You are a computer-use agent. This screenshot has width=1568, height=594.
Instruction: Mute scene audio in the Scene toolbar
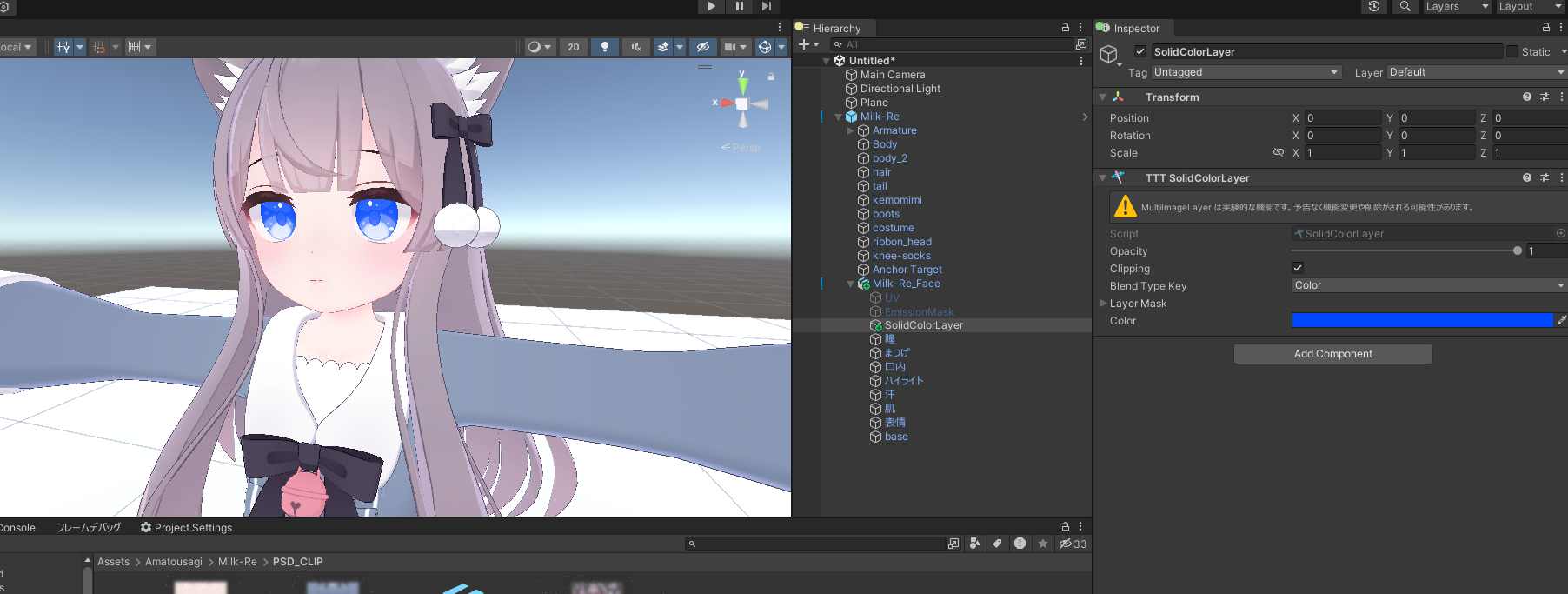[636, 47]
